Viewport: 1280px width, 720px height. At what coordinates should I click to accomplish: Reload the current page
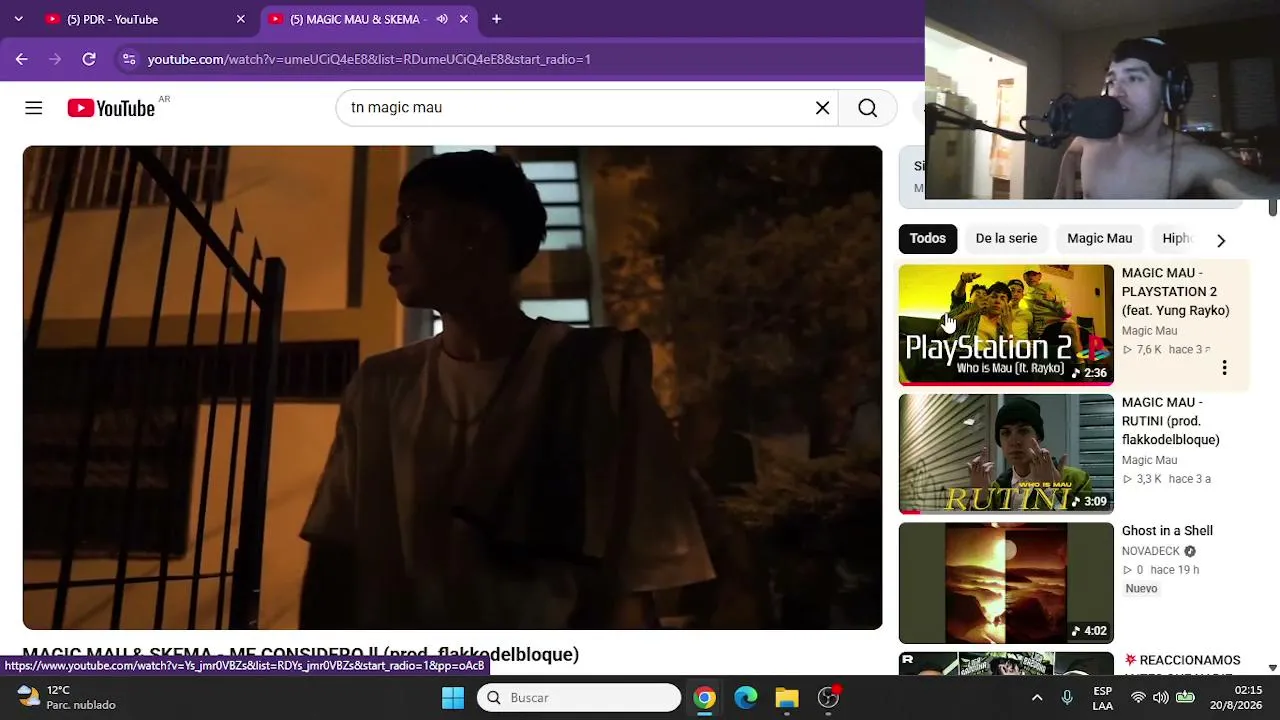[89, 59]
